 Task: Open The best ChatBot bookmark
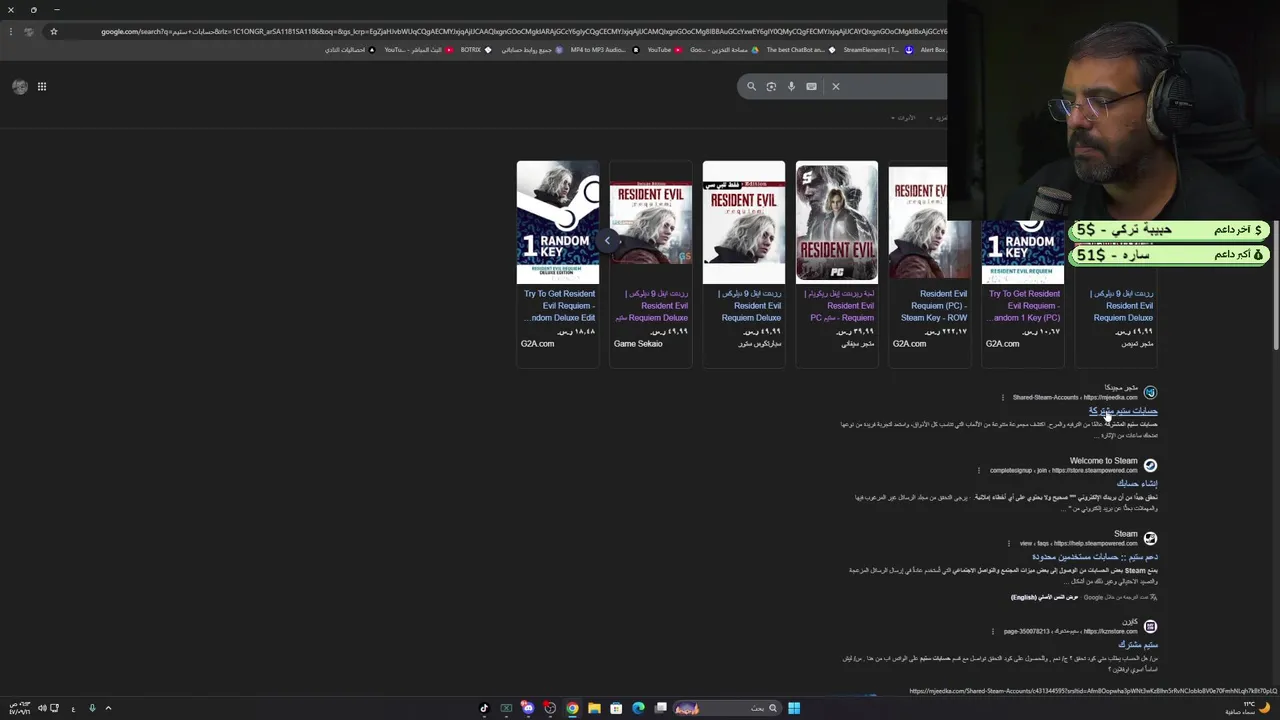tap(800, 50)
